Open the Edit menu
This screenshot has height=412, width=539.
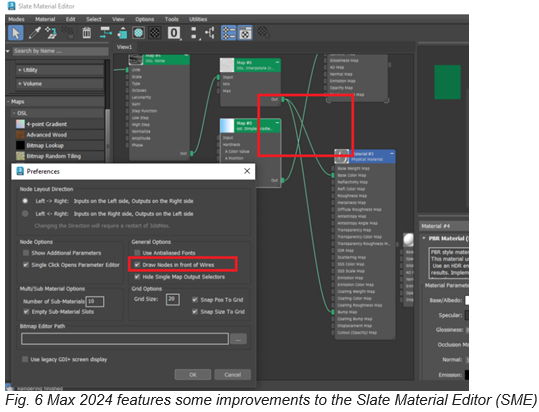(70, 19)
